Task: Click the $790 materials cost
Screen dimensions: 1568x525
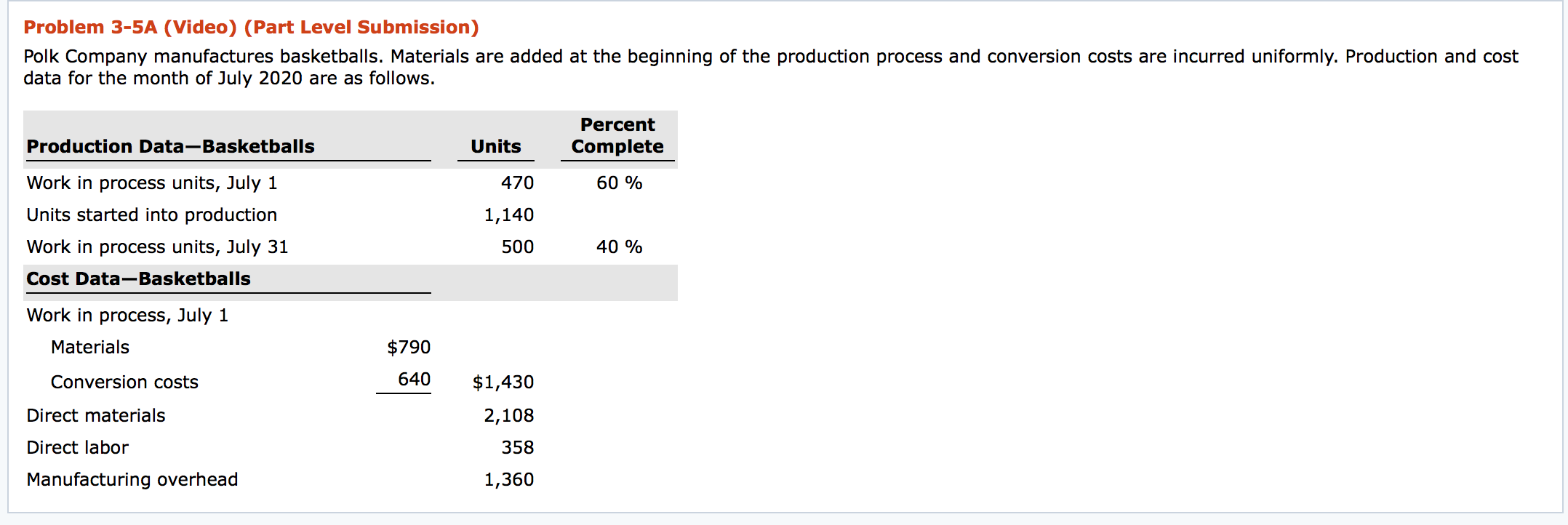Action: [409, 348]
